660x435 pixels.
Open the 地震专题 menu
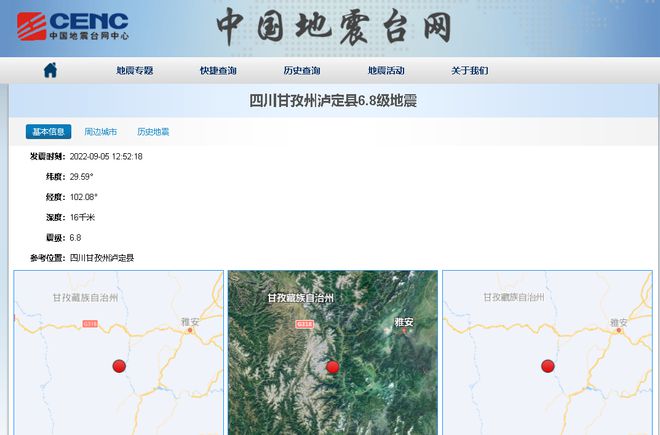[x=135, y=71]
